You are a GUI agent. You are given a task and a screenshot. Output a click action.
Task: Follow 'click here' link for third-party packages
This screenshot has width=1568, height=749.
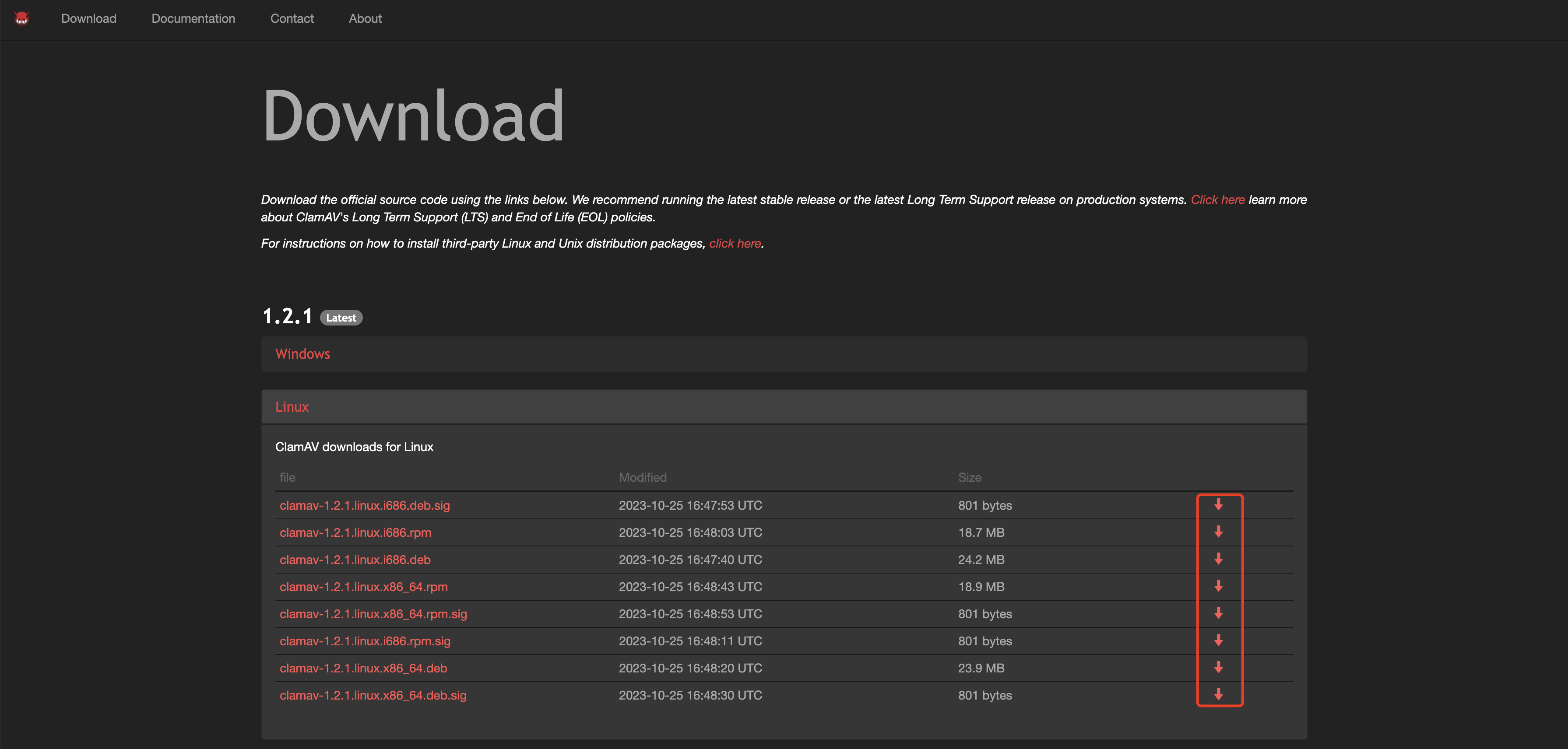coord(735,243)
